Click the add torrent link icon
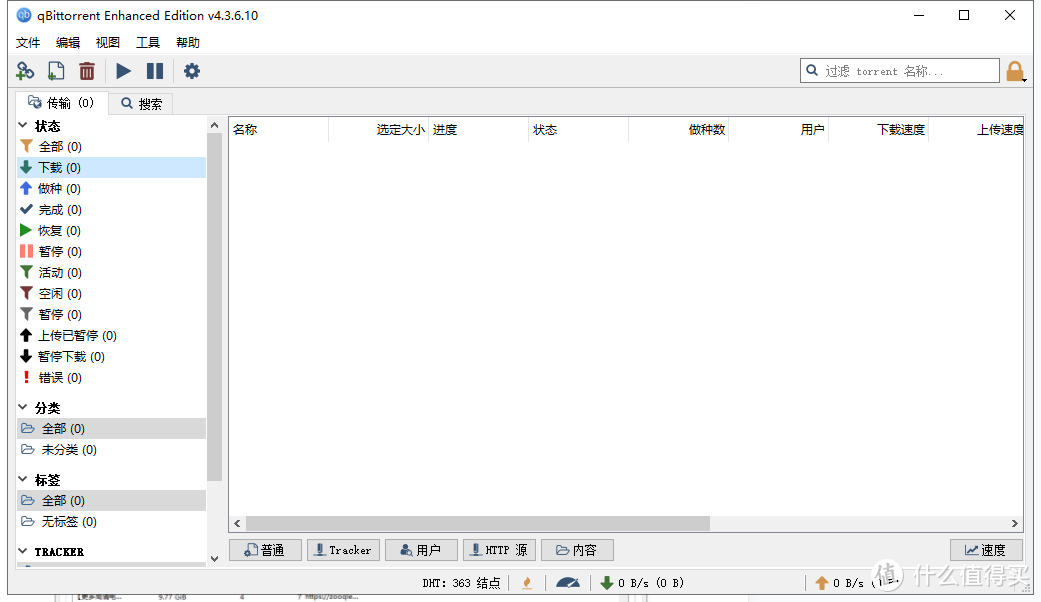The height and width of the screenshot is (602, 1041). 24,71
